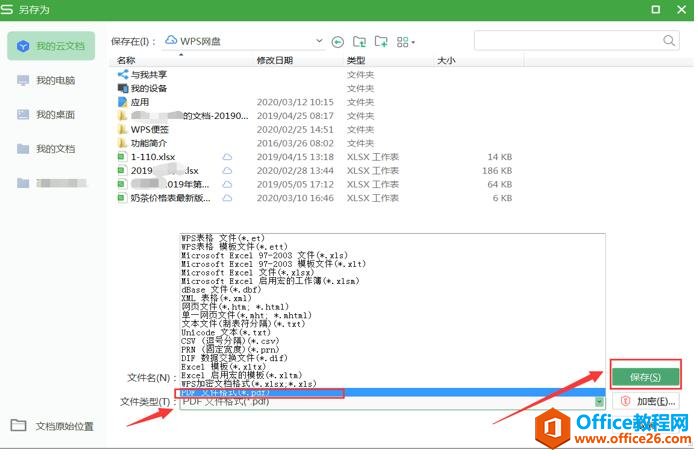Choose WPS加密文档格式(*.xlsx;*.xls) type
This screenshot has width=698, height=456.
[x=249, y=384]
